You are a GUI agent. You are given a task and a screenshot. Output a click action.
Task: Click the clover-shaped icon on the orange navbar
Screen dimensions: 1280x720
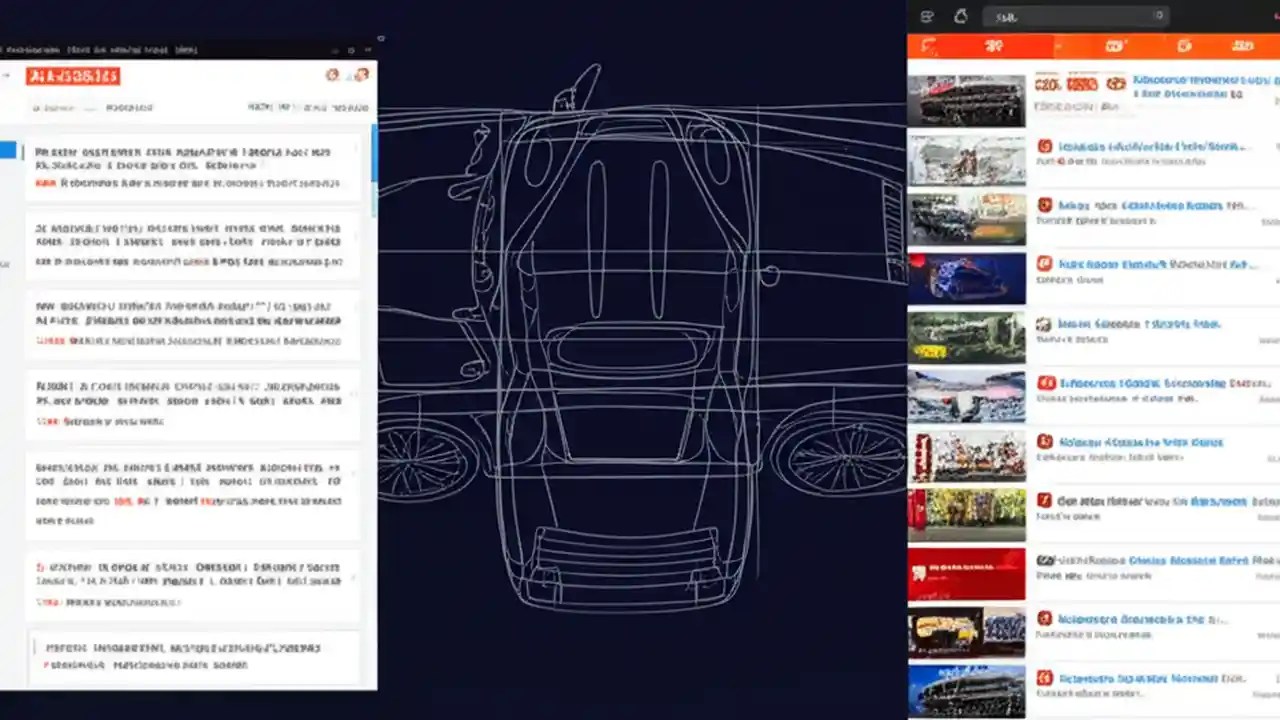click(x=994, y=46)
